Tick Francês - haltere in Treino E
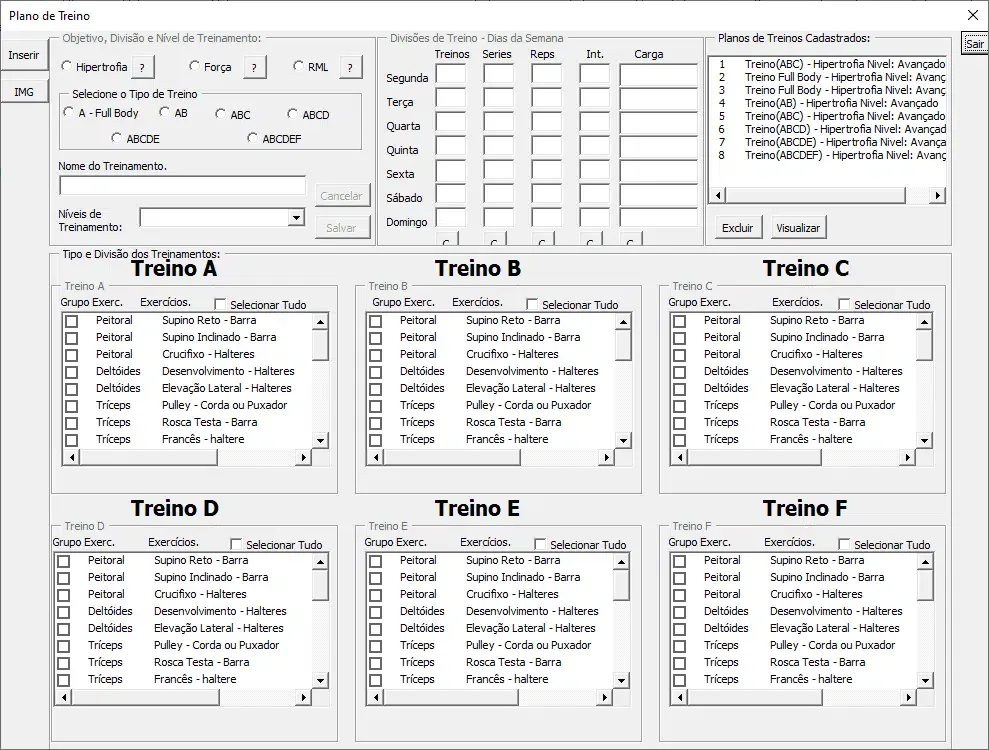Image resolution: width=989 pixels, height=750 pixels. click(376, 680)
